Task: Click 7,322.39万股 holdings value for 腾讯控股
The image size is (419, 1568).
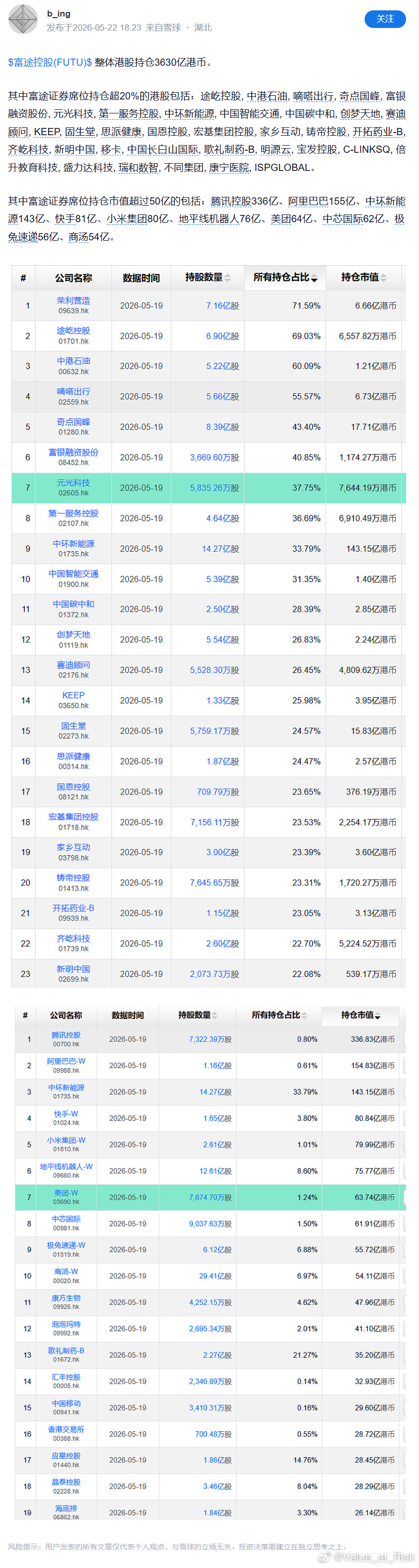Action: click(210, 1040)
